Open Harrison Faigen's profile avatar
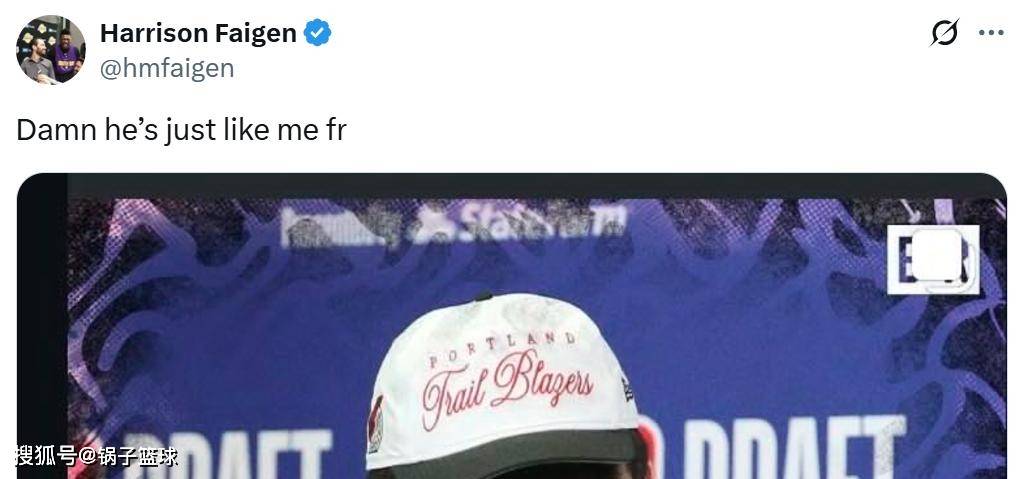Screen dimensions: 1018x479 click(x=51, y=50)
